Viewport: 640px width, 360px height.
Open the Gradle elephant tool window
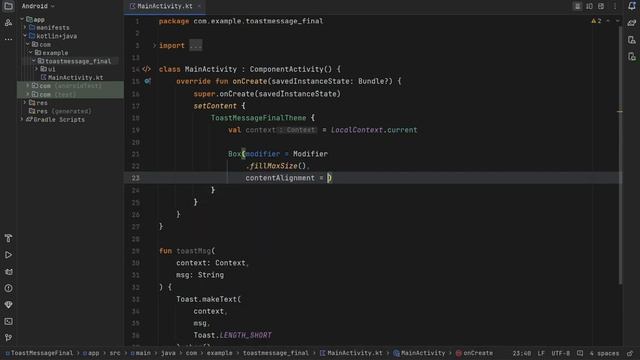(632, 23)
